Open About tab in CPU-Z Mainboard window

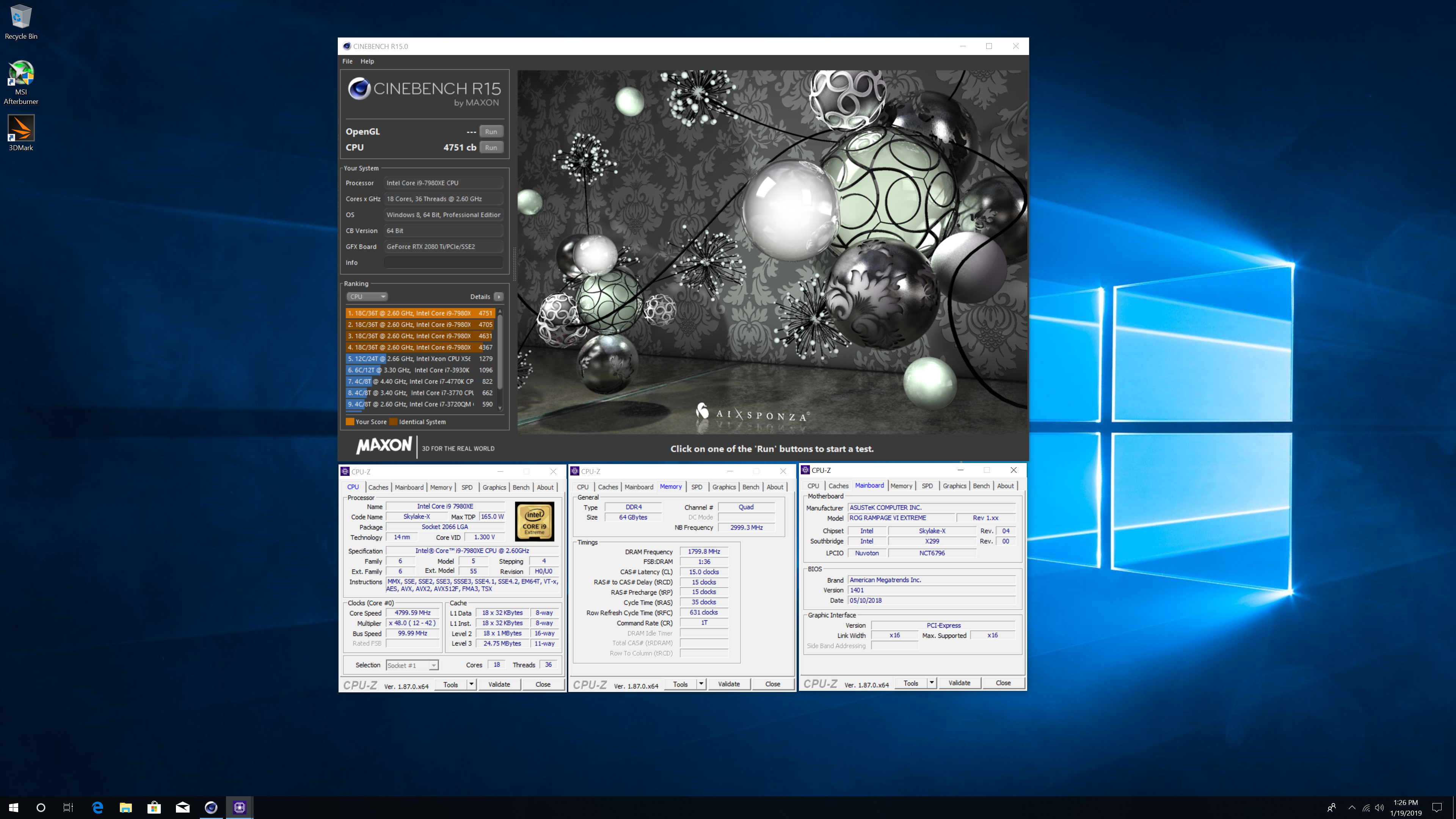click(x=1005, y=485)
